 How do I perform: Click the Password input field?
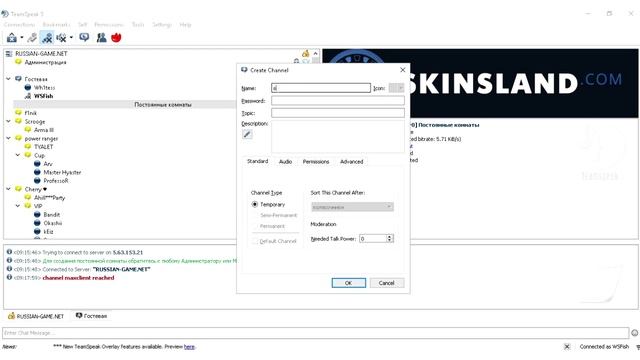point(338,100)
